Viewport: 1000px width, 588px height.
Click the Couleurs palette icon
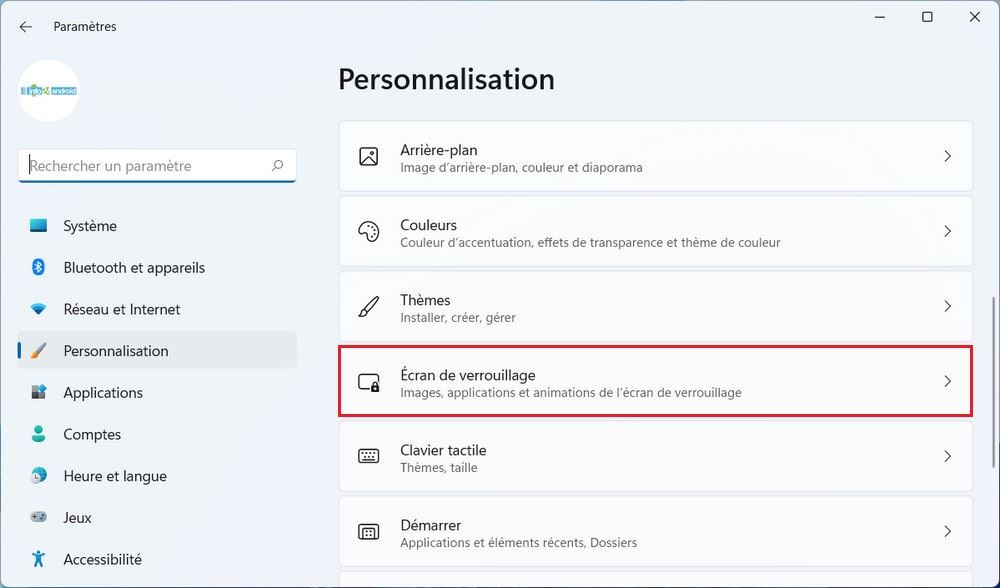pyautogui.click(x=368, y=232)
